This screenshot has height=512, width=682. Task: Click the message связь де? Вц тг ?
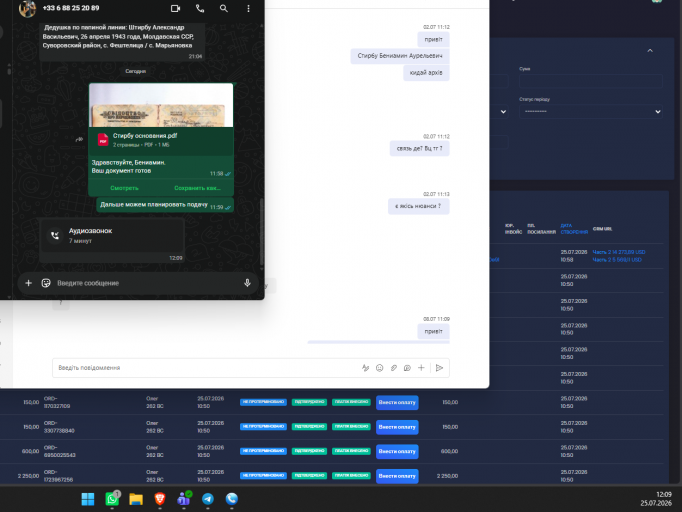419,148
